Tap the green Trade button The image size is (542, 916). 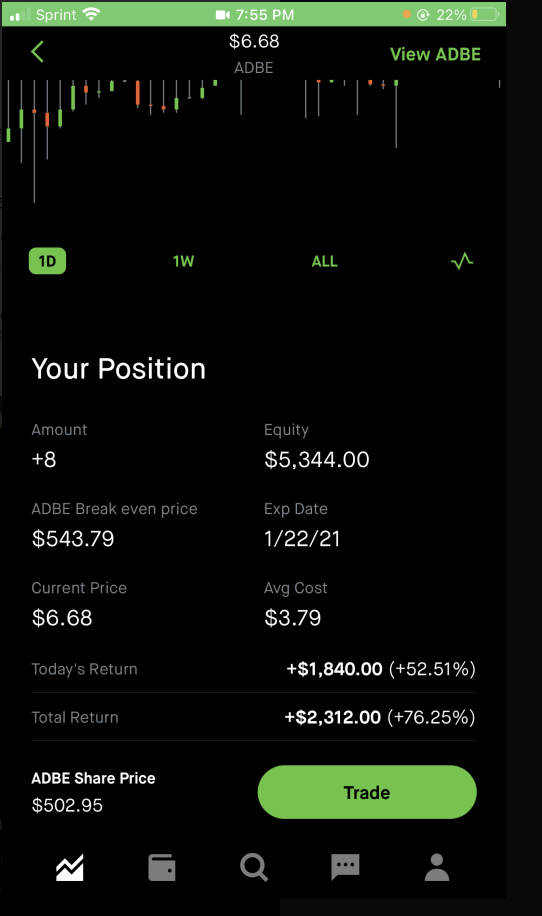[367, 792]
